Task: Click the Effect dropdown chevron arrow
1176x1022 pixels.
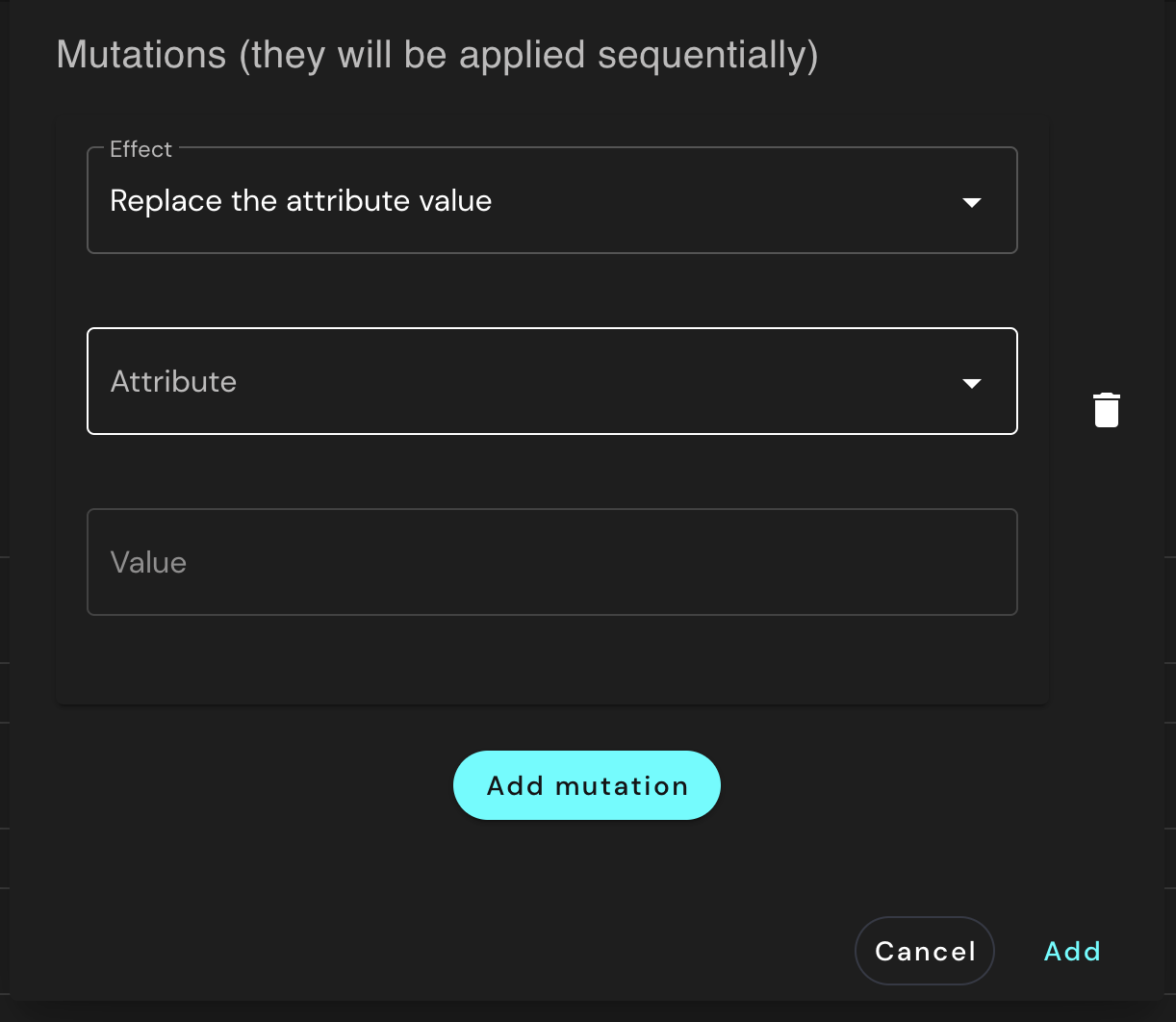Action: [x=972, y=202]
